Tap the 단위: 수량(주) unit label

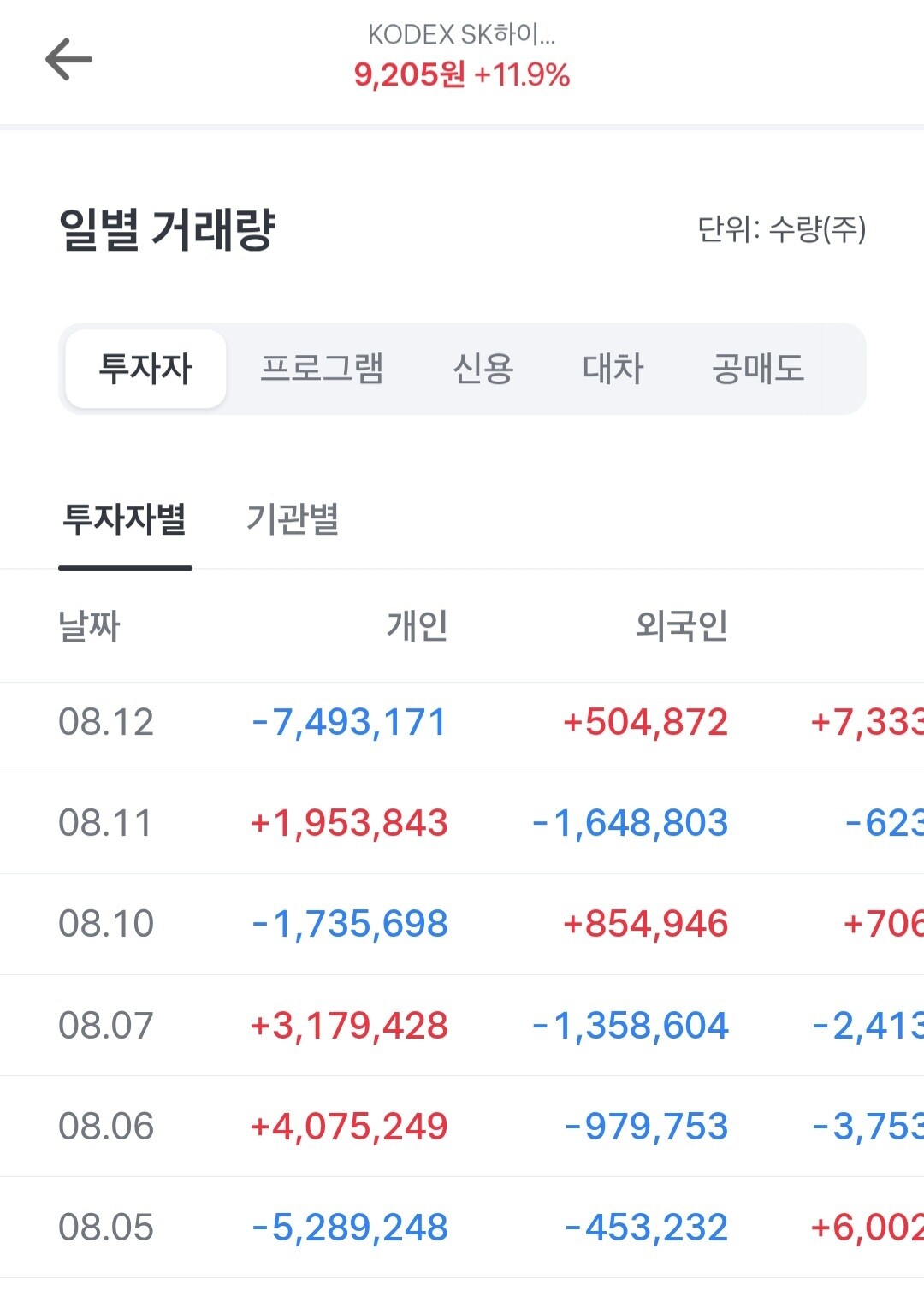click(782, 229)
